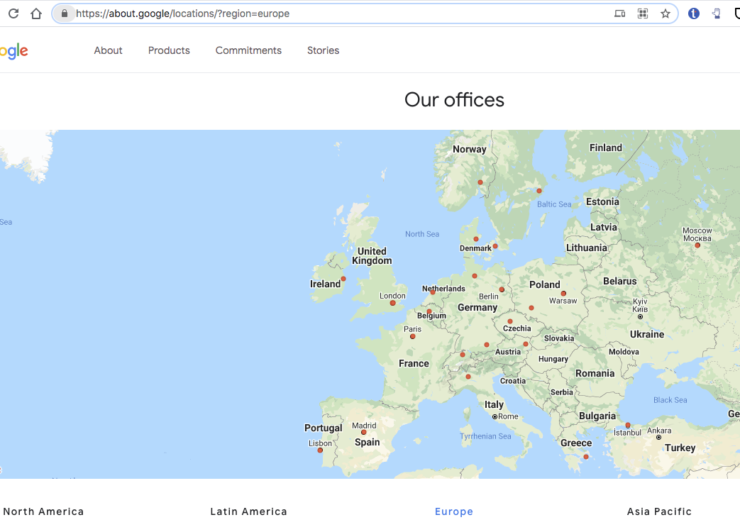Viewport: 740px width, 532px height.
Task: Select the office marker in Belgium
Action: (429, 312)
